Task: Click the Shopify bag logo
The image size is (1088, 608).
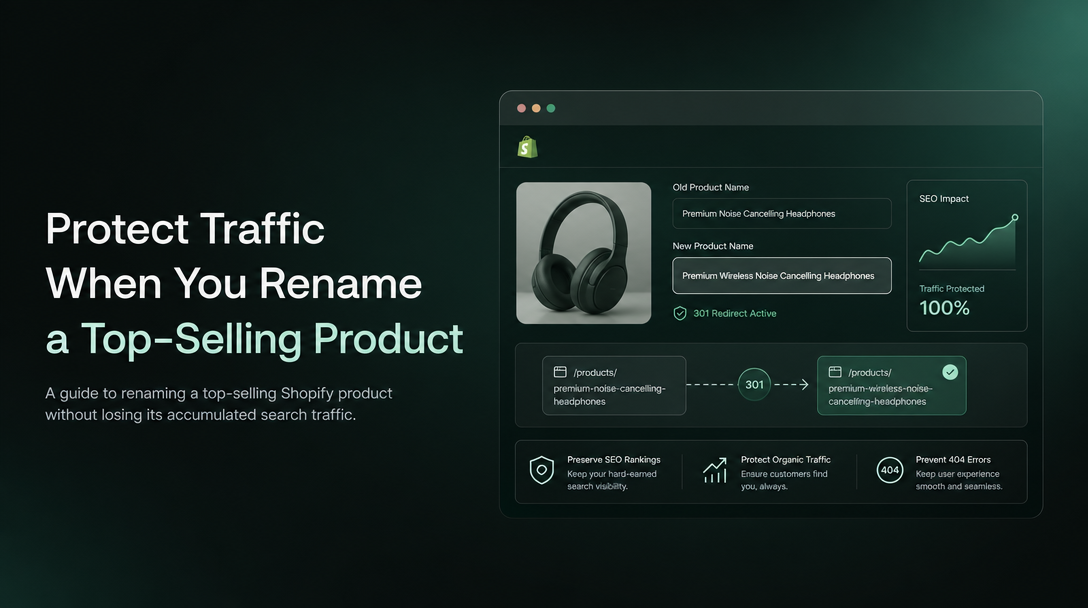Action: (x=527, y=146)
